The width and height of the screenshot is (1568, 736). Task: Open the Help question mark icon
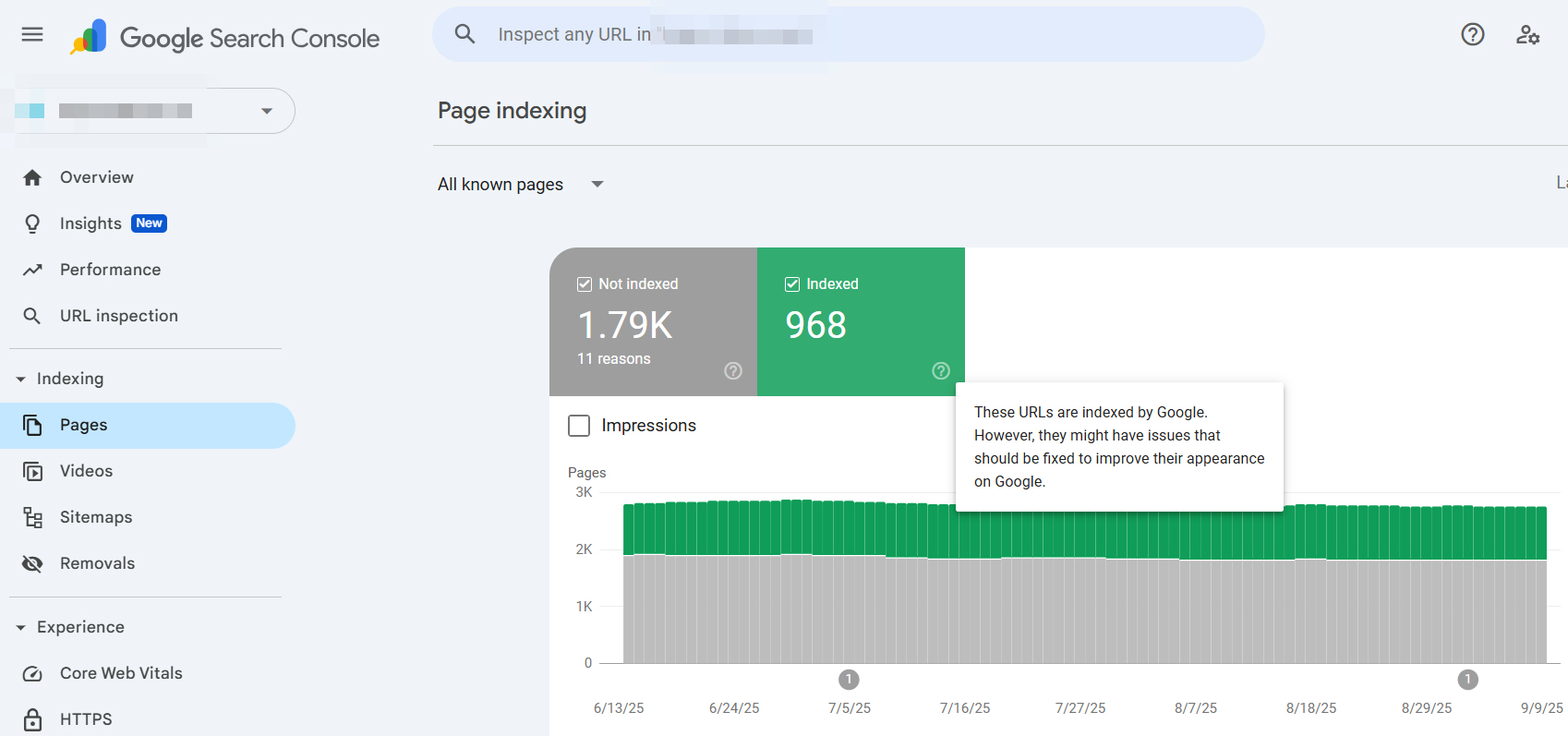tap(1472, 35)
